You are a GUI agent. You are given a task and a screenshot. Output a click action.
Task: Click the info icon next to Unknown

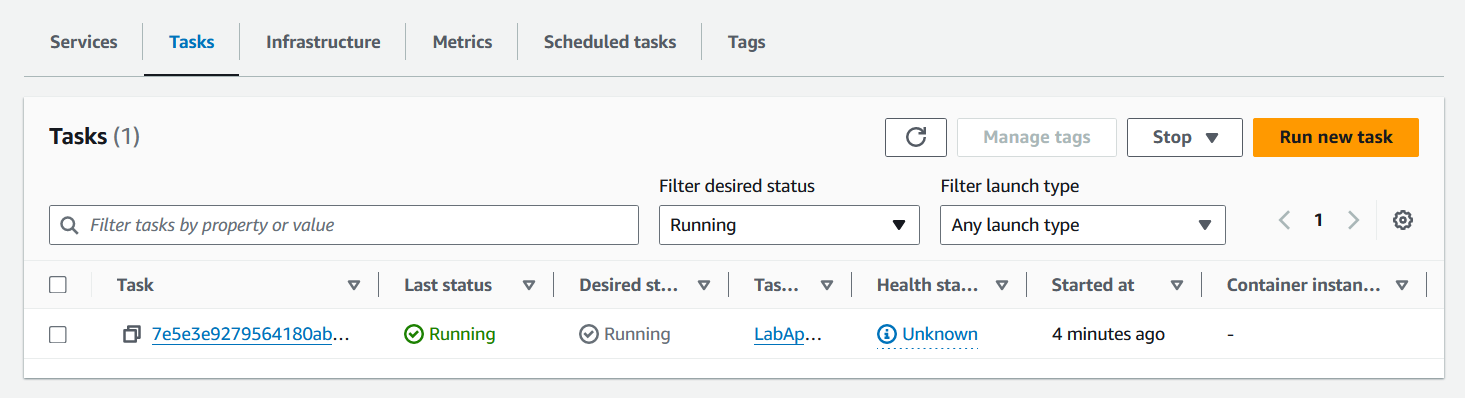click(x=887, y=335)
